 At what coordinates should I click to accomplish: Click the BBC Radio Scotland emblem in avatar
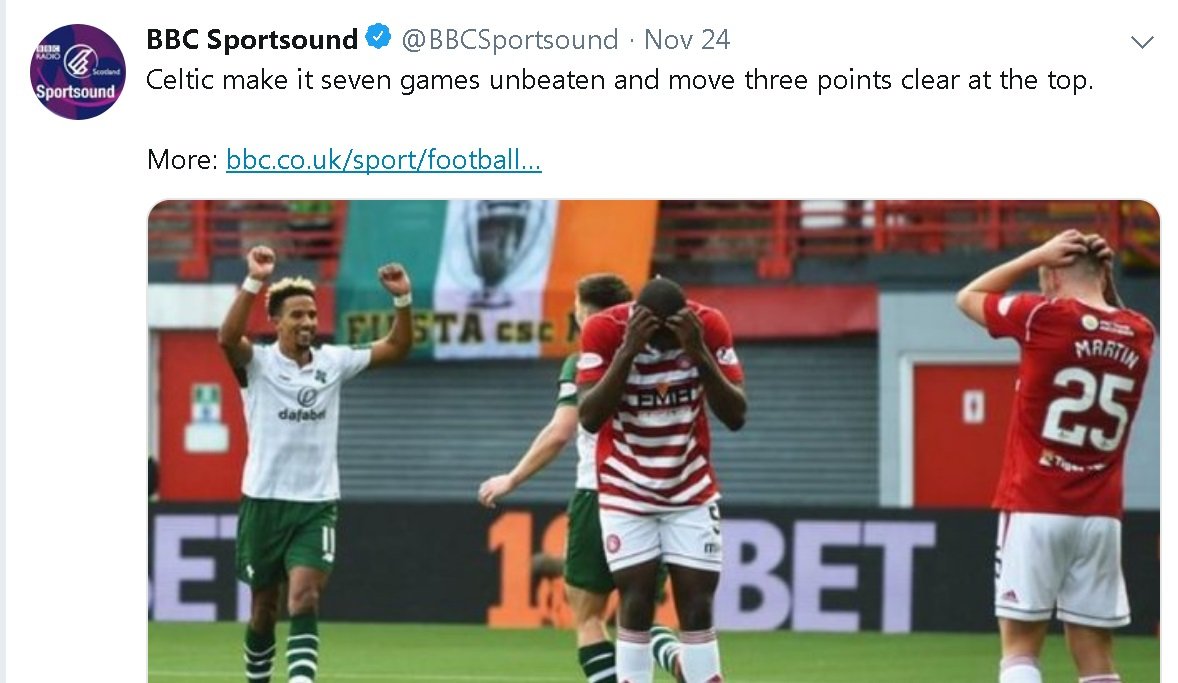pyautogui.click(x=80, y=61)
